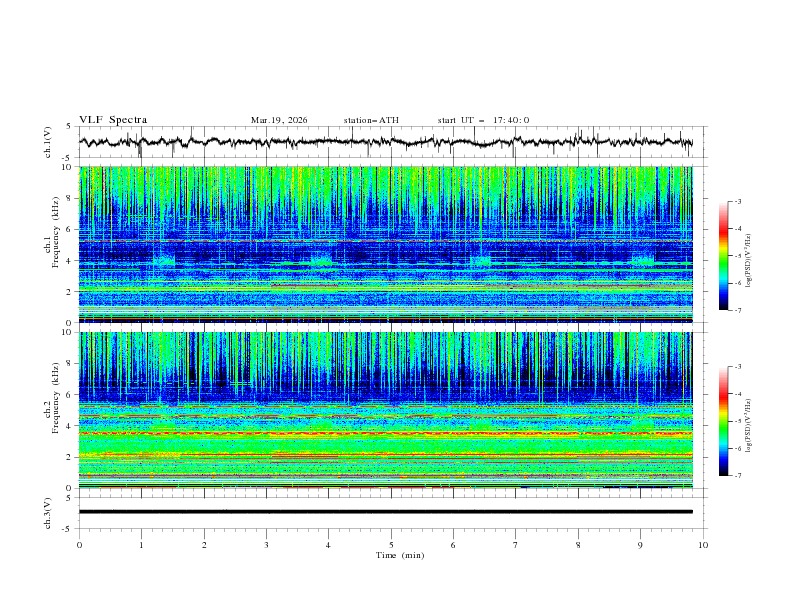The image size is (792, 612).
Task: Click the flat ch.3 voltage trace
Action: tap(386, 512)
